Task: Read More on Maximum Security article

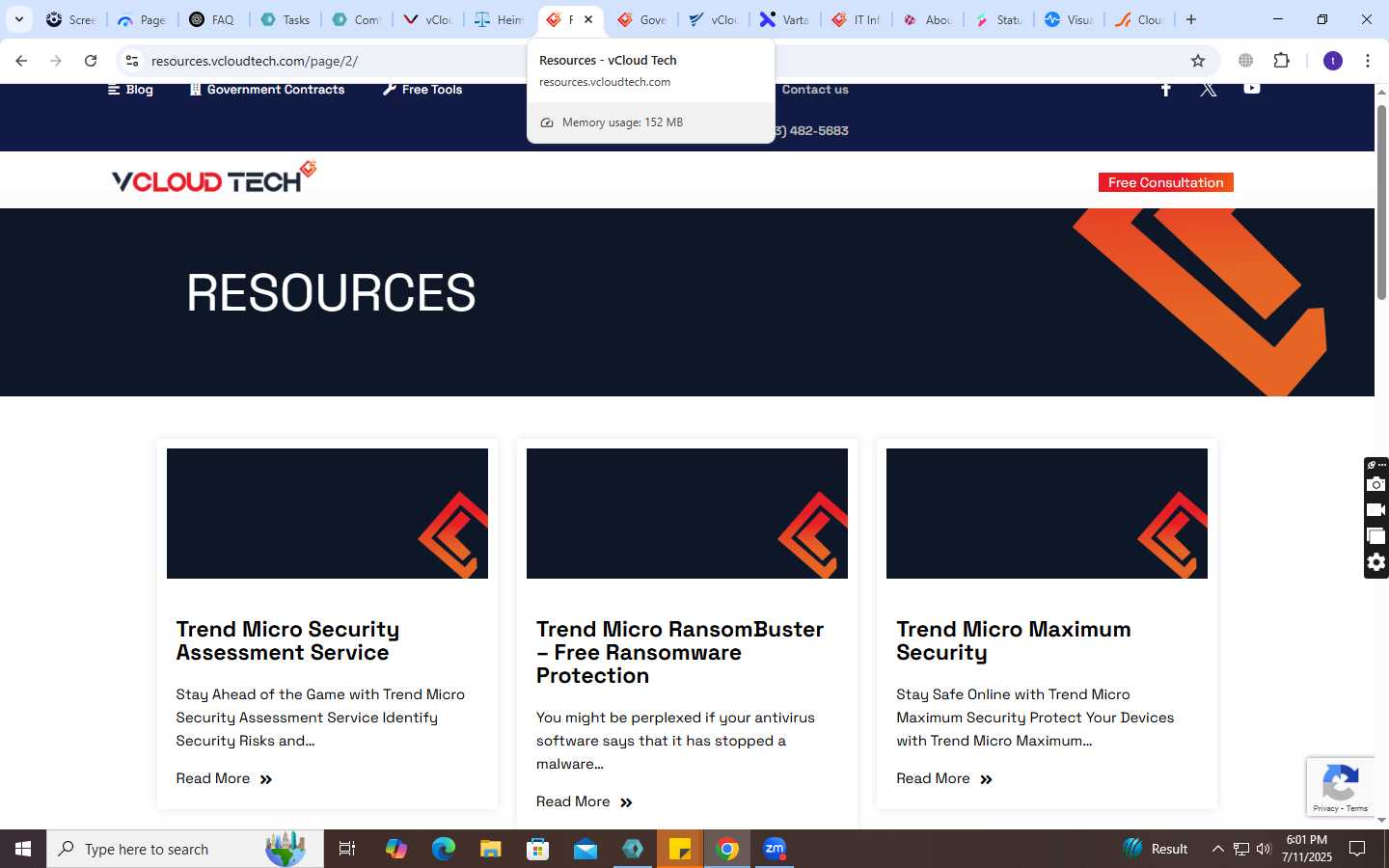Action: pos(944,778)
